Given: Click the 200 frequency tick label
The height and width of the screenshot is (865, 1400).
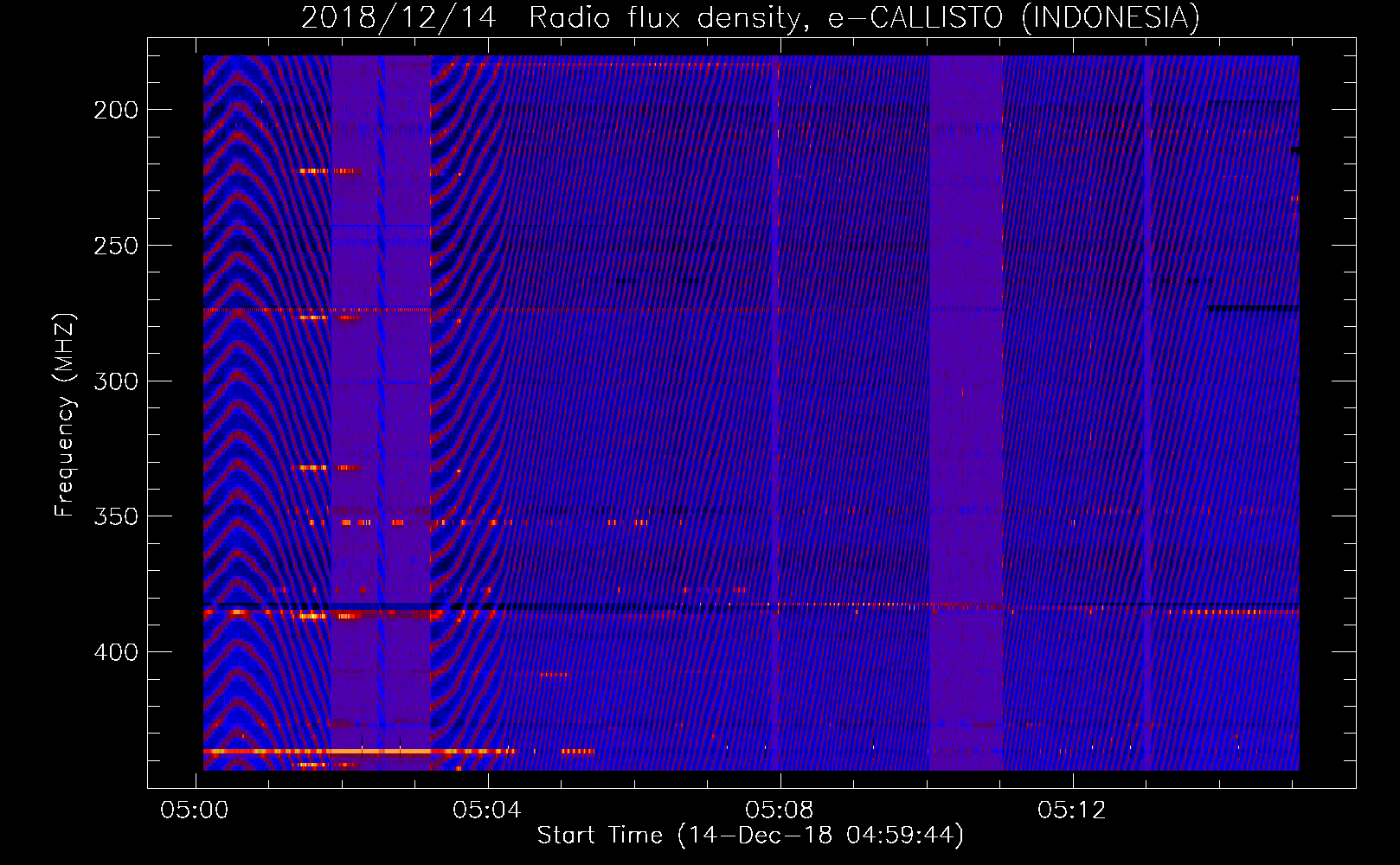Looking at the screenshot, I should point(116,110).
